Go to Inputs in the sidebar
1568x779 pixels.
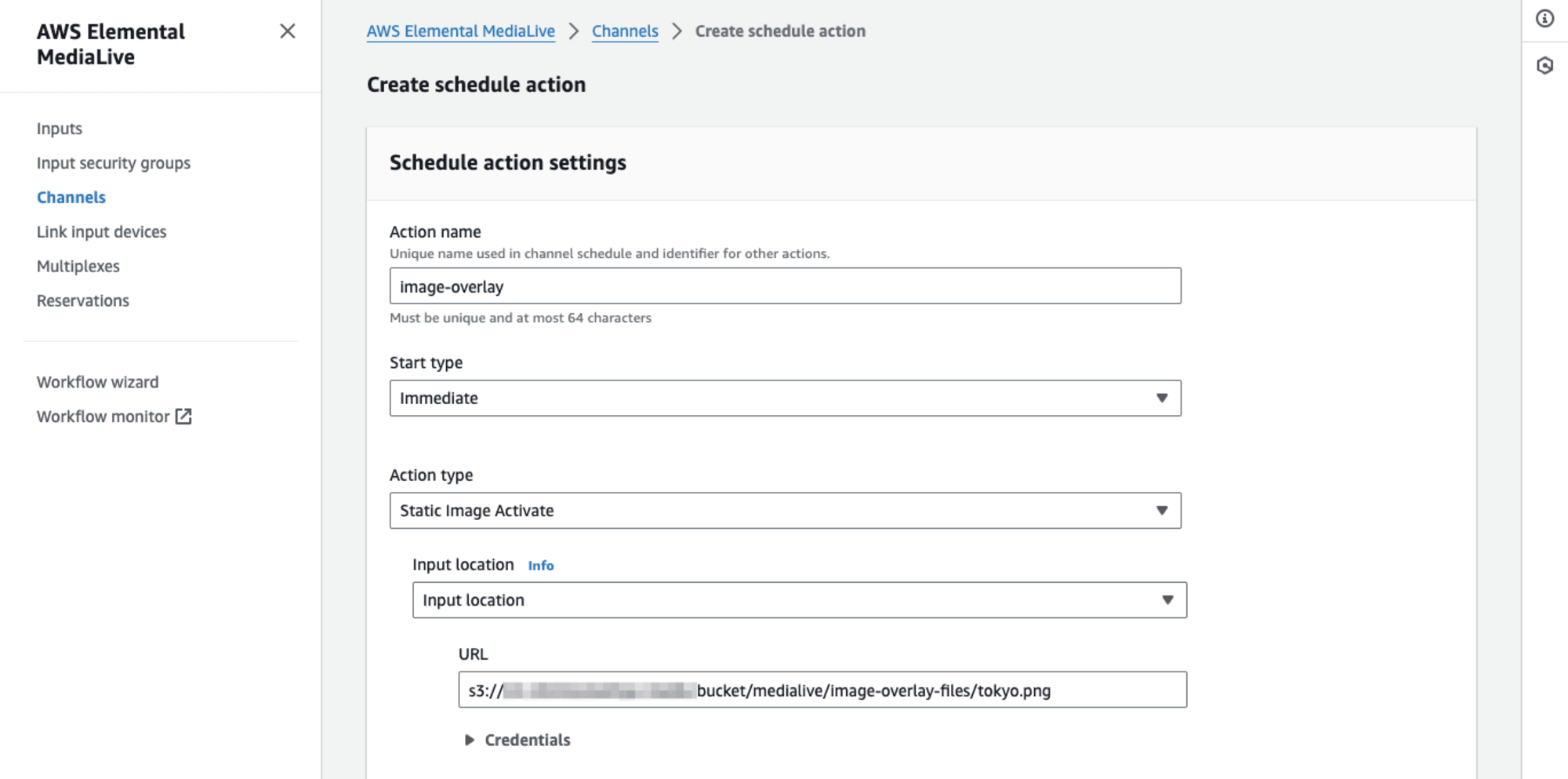pyautogui.click(x=60, y=129)
